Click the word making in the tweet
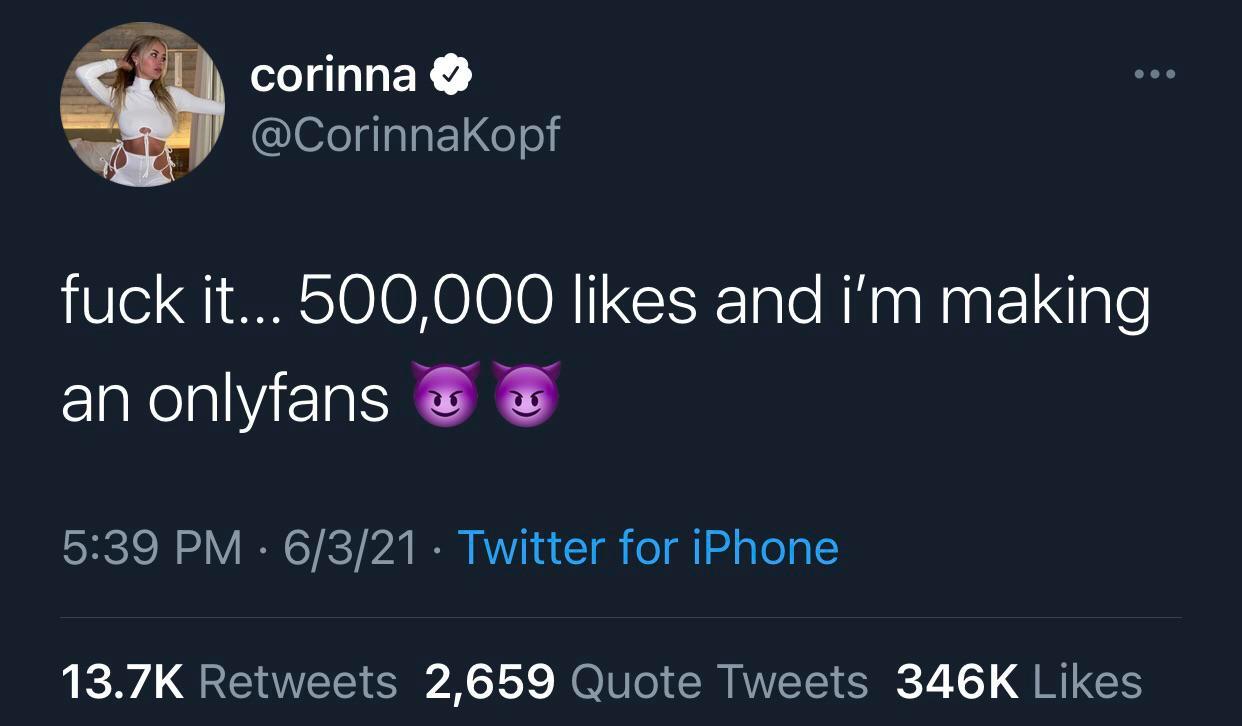 click(1044, 304)
